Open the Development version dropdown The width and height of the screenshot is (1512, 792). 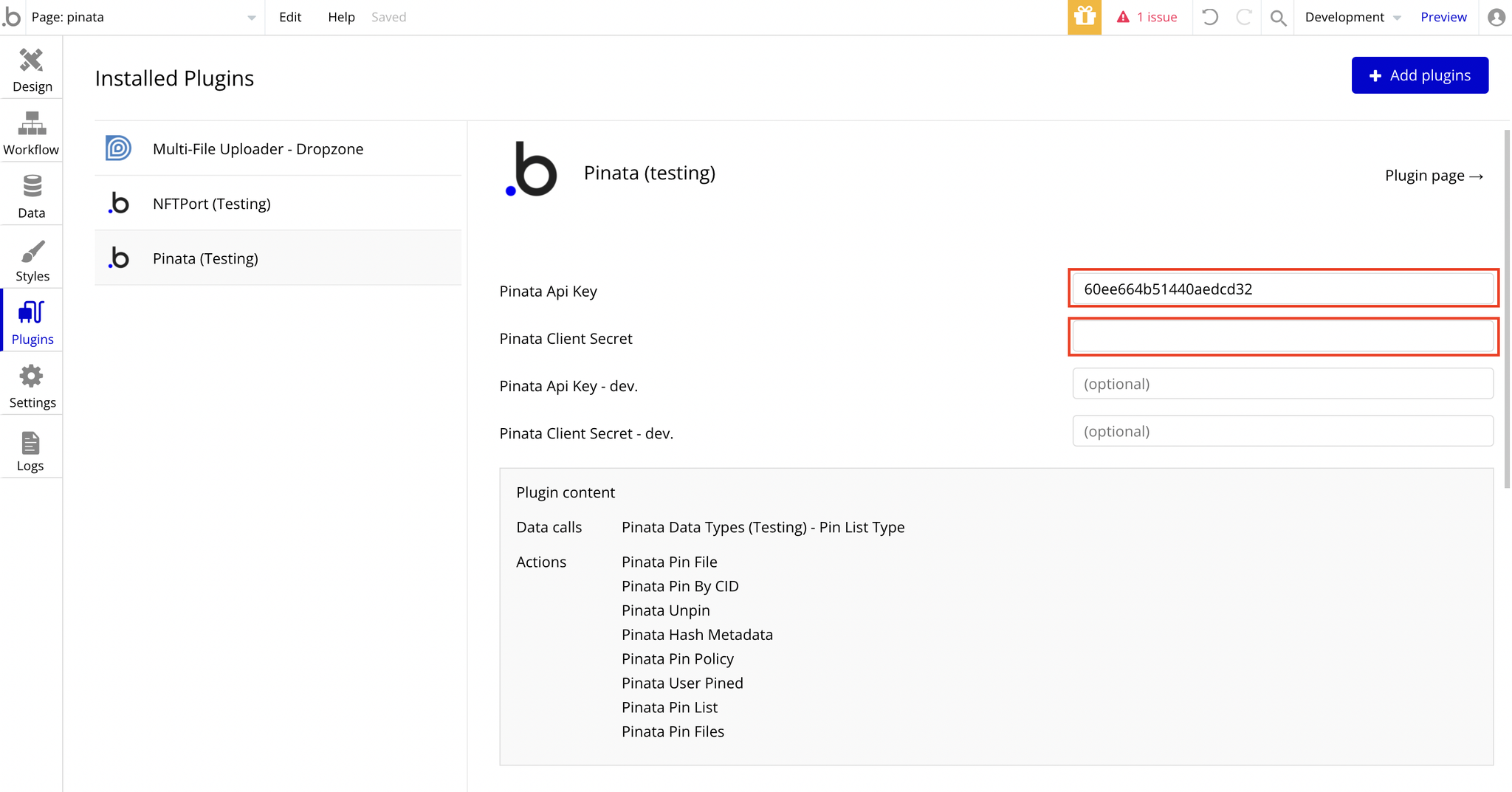tap(1353, 17)
